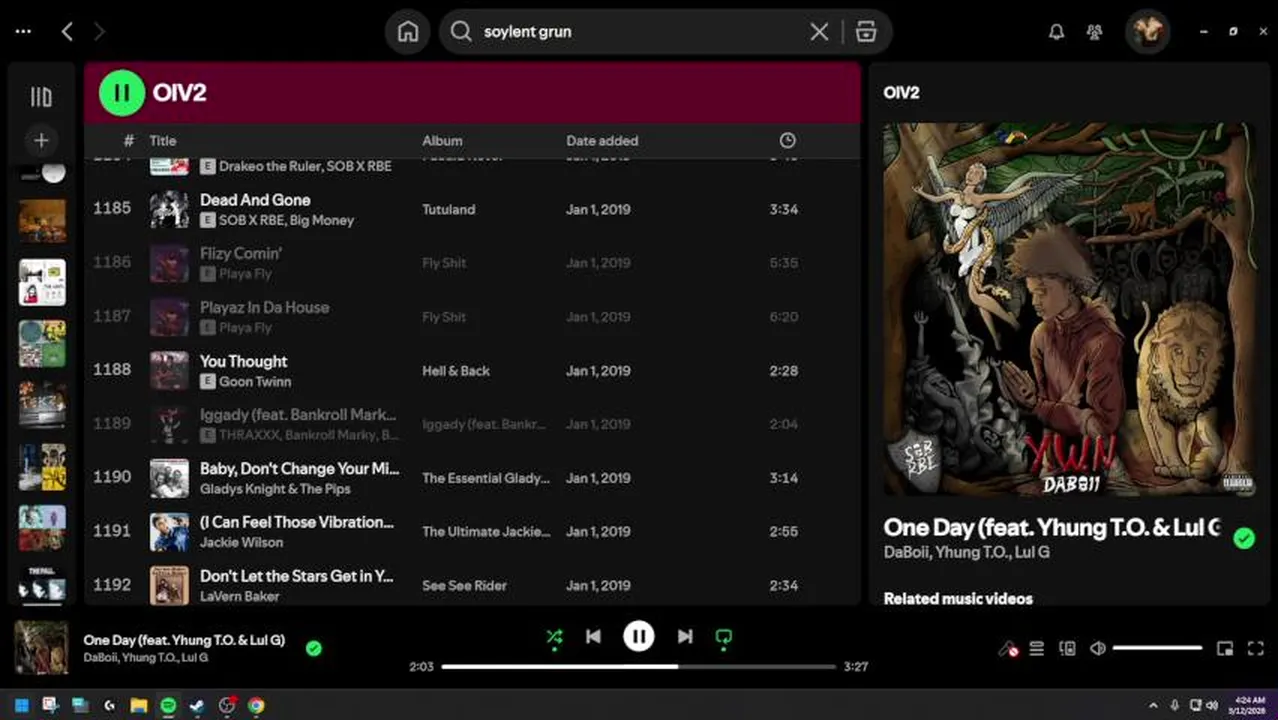
Task: Click the Dead And Gone cover thumbnail
Action: pos(169,210)
